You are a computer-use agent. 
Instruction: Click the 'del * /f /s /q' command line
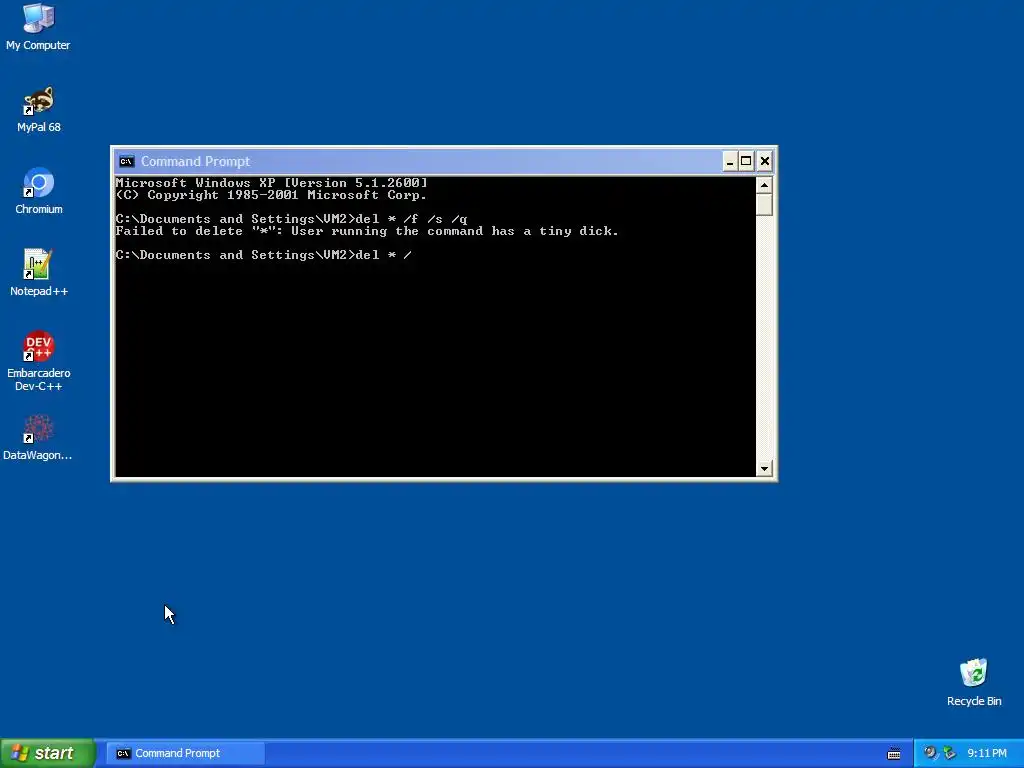[x=292, y=219]
